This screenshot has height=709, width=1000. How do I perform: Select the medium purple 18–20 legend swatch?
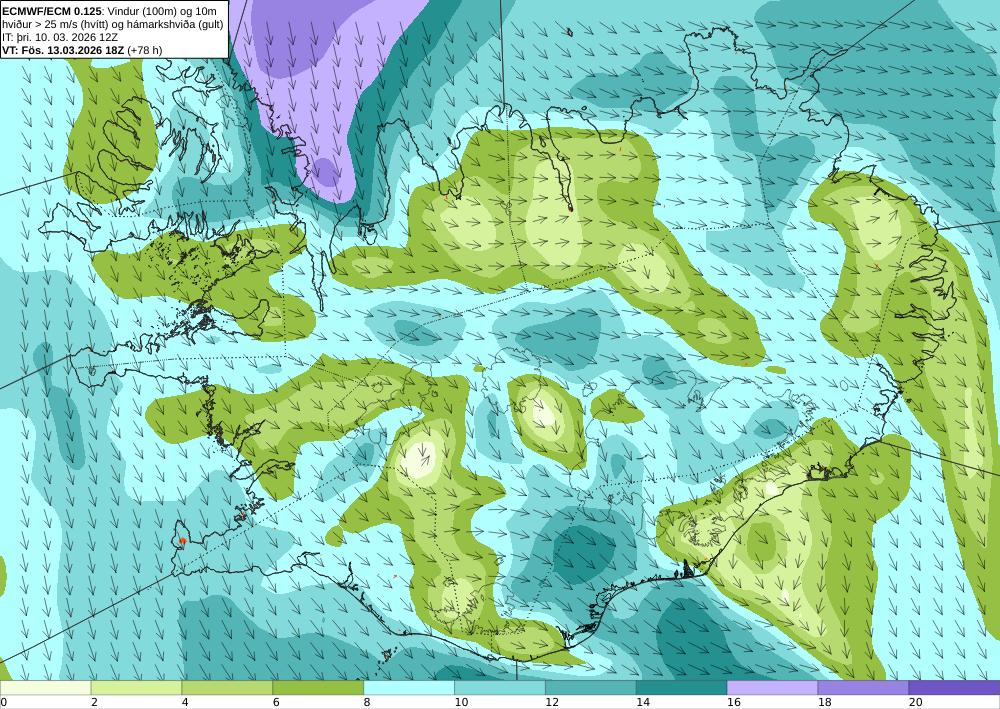coord(864,688)
